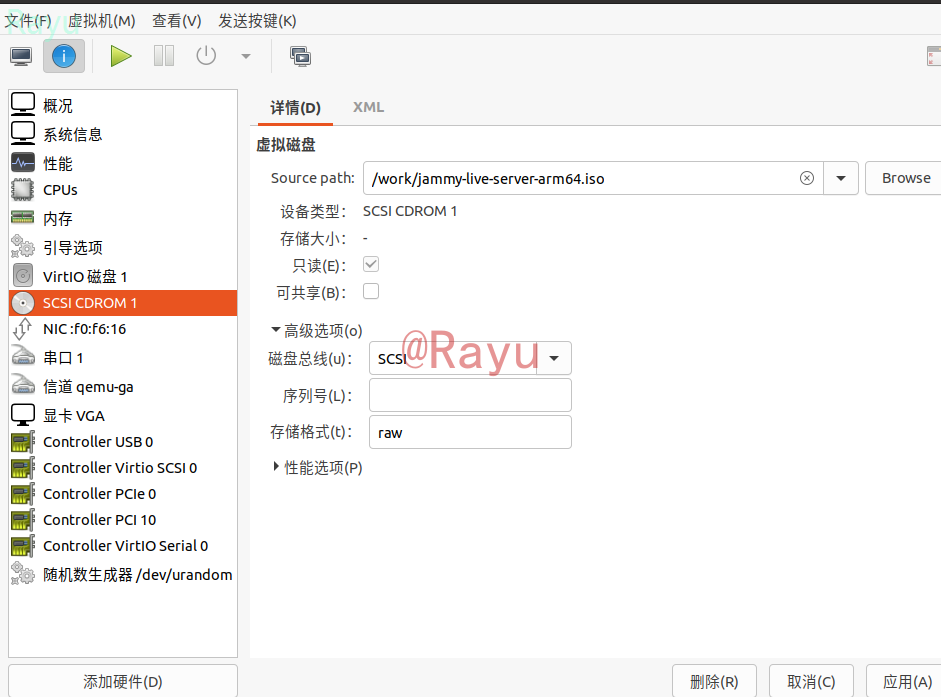Open the 查看 menu
Screen dimensions: 941x697
(176, 21)
